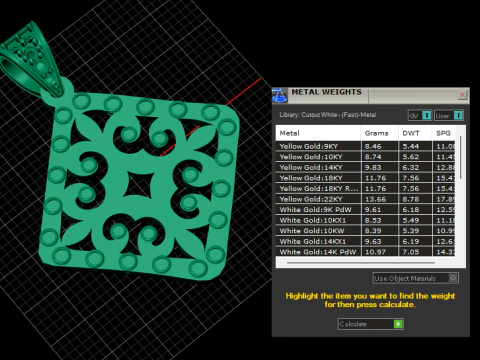Toggle the GV switch
This screenshot has height=360, width=480.
(420, 115)
